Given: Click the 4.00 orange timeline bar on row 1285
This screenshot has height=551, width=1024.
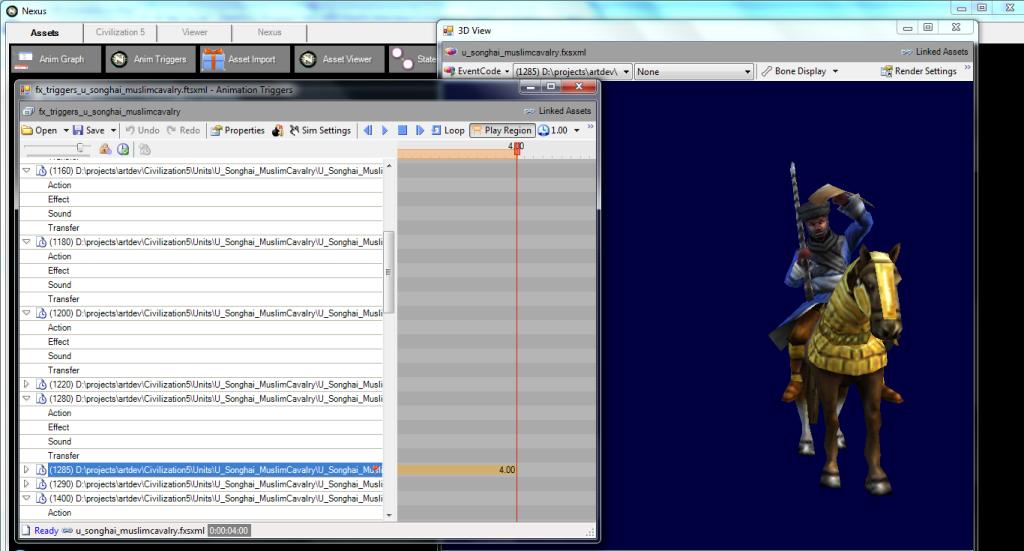Looking at the screenshot, I should click(x=456, y=469).
